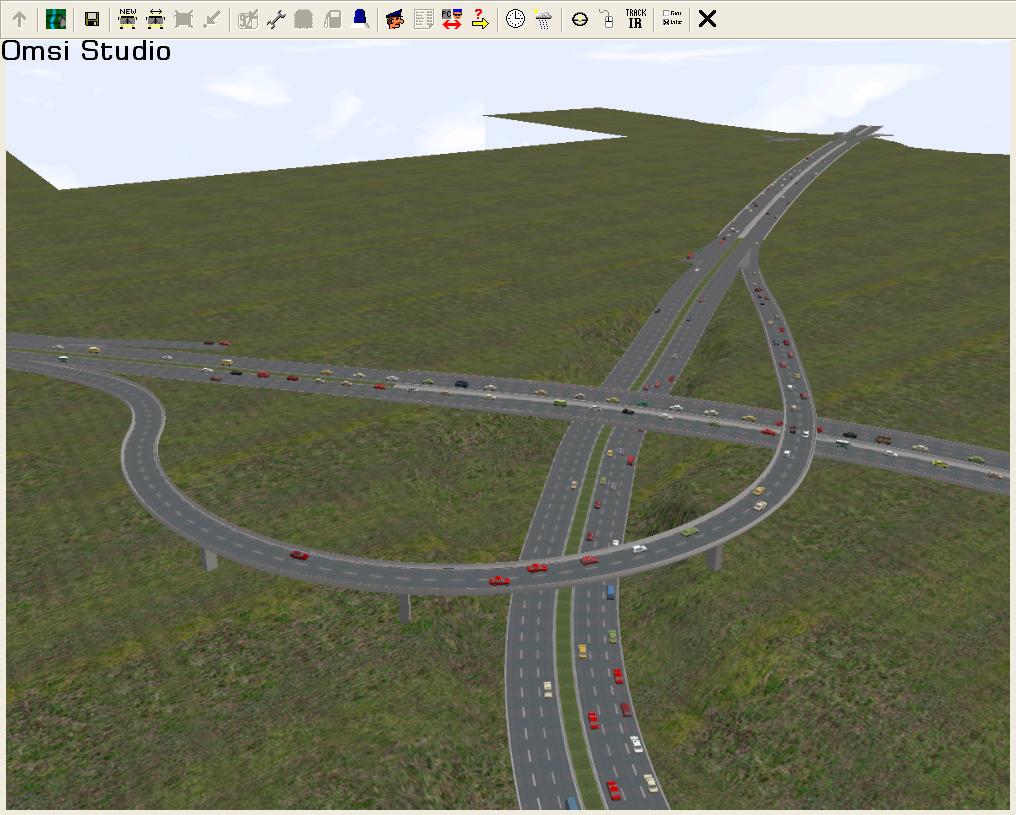Open repair with the wrench icon
Screen dimensions: 1016x815
point(276,19)
